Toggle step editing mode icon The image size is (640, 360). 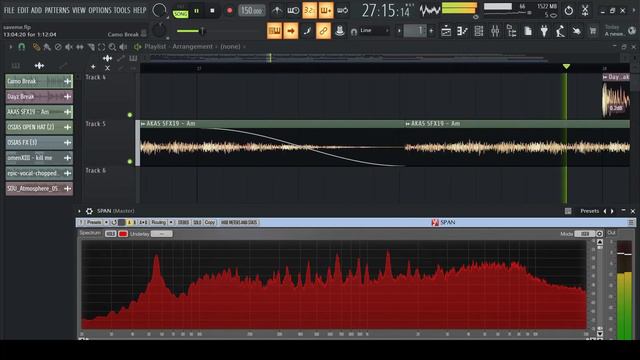pyautogui.click(x=307, y=31)
